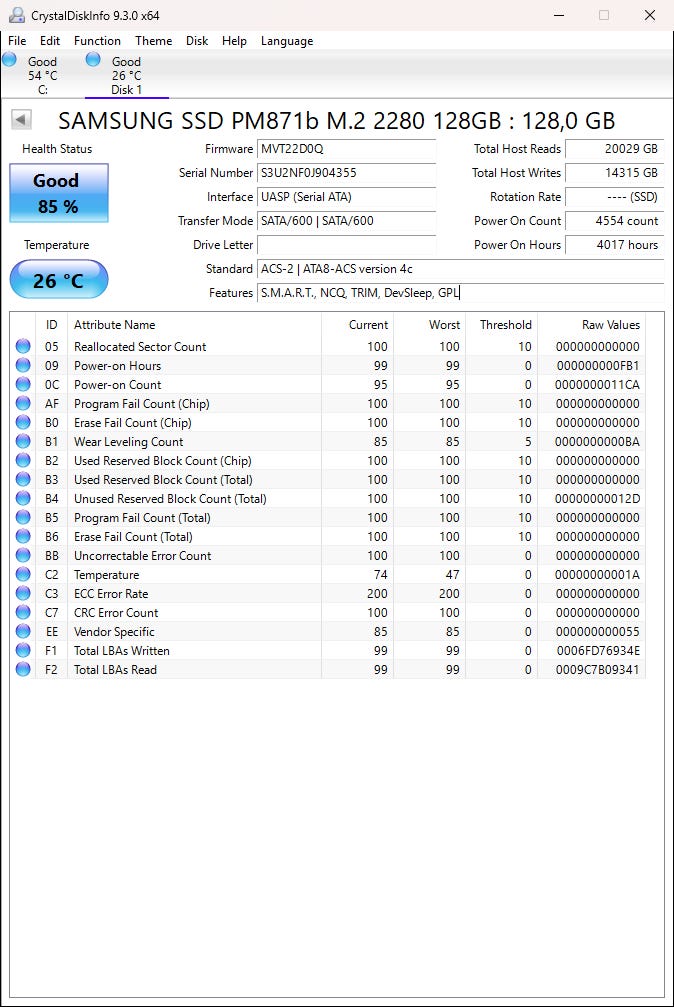This screenshot has height=1007, width=674.
Task: Click the blue status orb for Disk 1
Action: pos(93,60)
